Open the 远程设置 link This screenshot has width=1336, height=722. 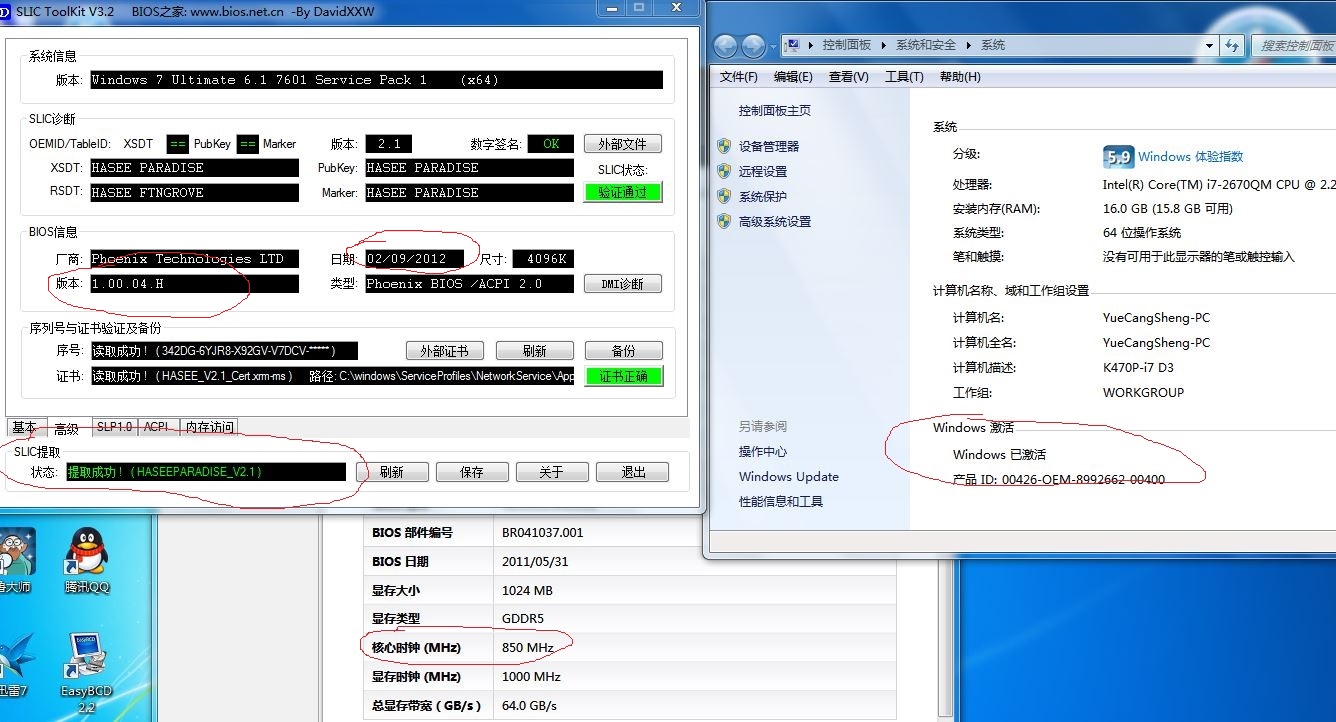pos(763,171)
